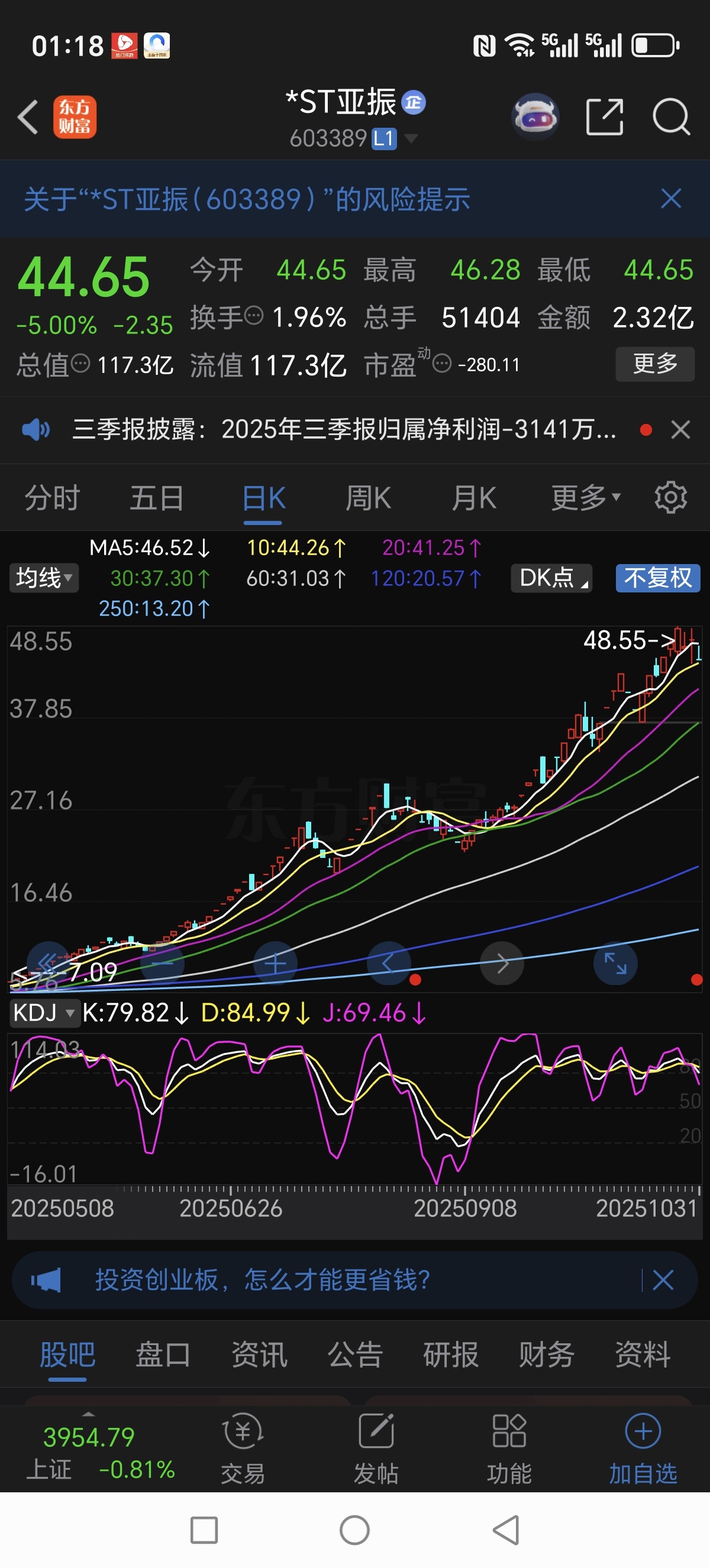Open the 均线 indicator dropdown

pyautogui.click(x=44, y=578)
